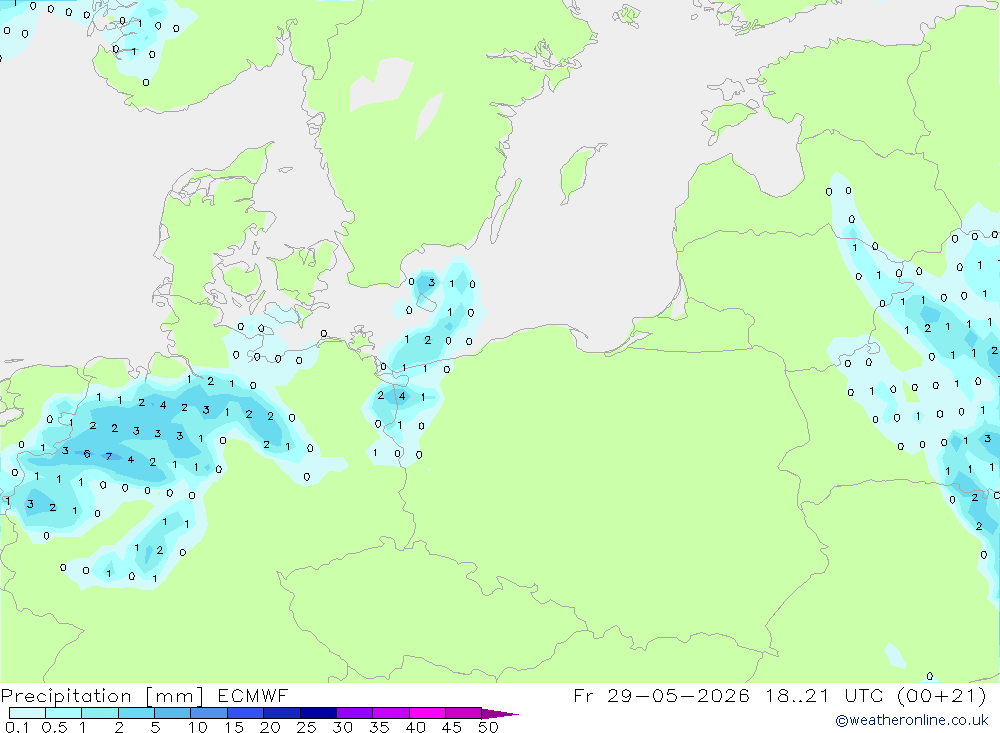Click the '18..21 UTC' time range

[824, 696]
